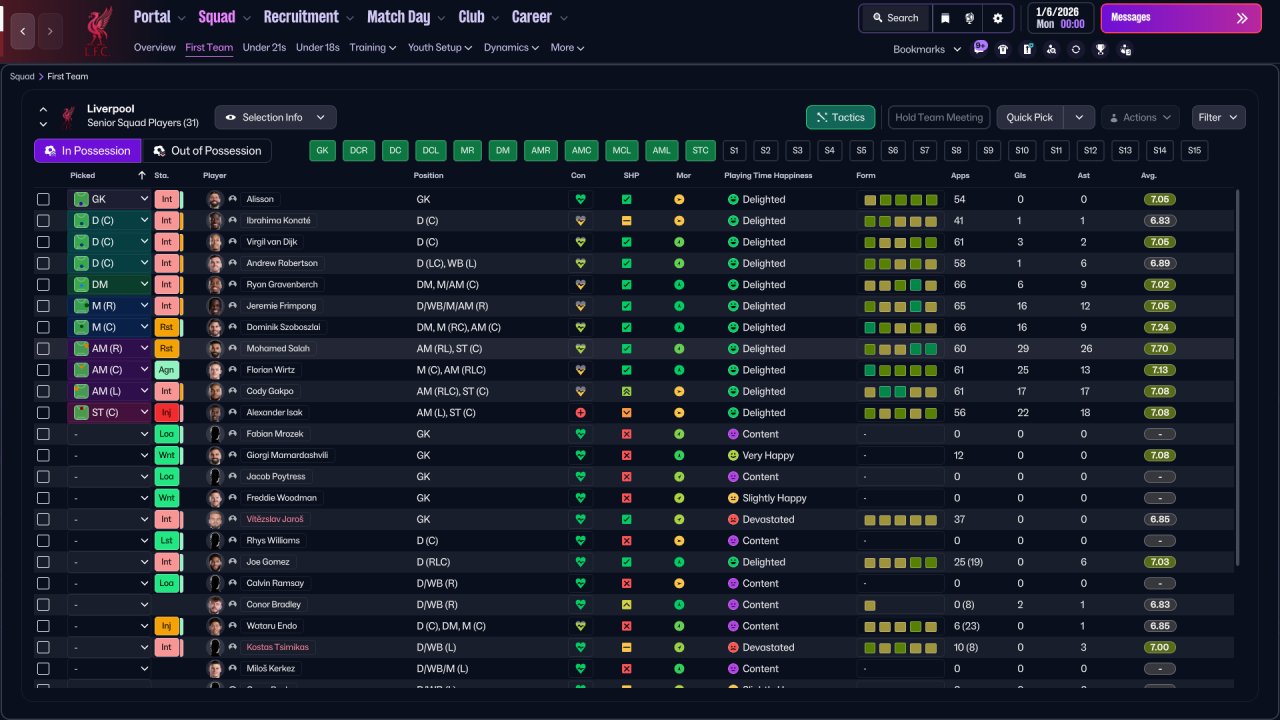
Task: Open the settings gear icon
Action: point(997,18)
